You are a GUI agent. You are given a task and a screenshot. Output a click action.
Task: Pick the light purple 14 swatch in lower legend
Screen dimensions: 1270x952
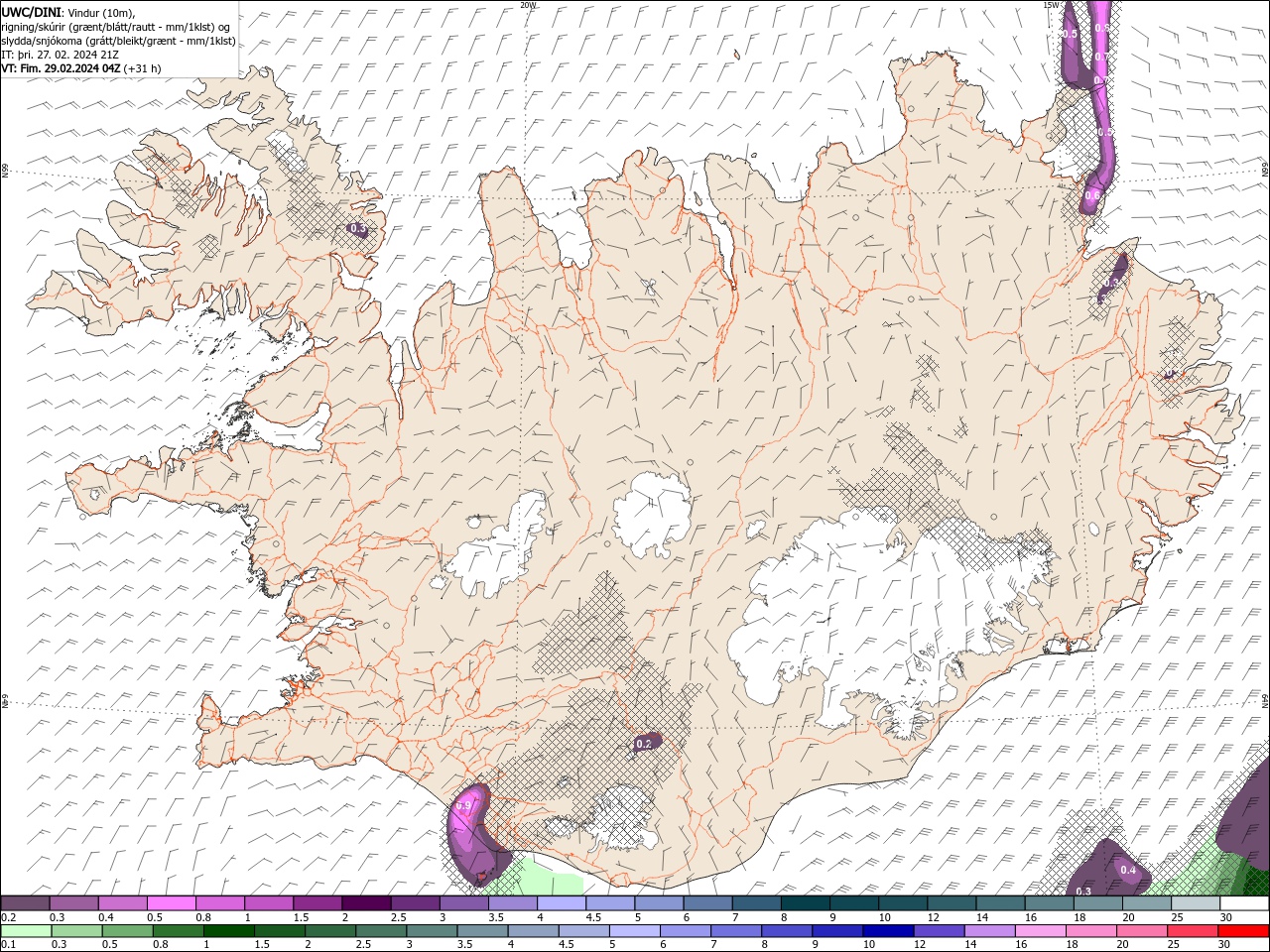(988, 931)
